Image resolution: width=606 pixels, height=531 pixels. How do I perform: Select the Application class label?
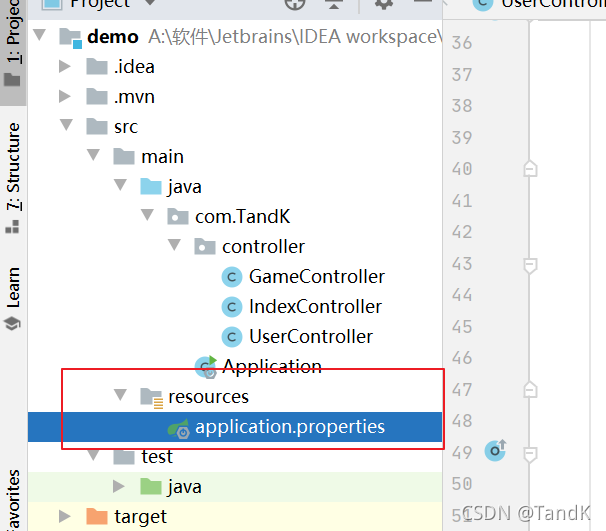point(272,367)
